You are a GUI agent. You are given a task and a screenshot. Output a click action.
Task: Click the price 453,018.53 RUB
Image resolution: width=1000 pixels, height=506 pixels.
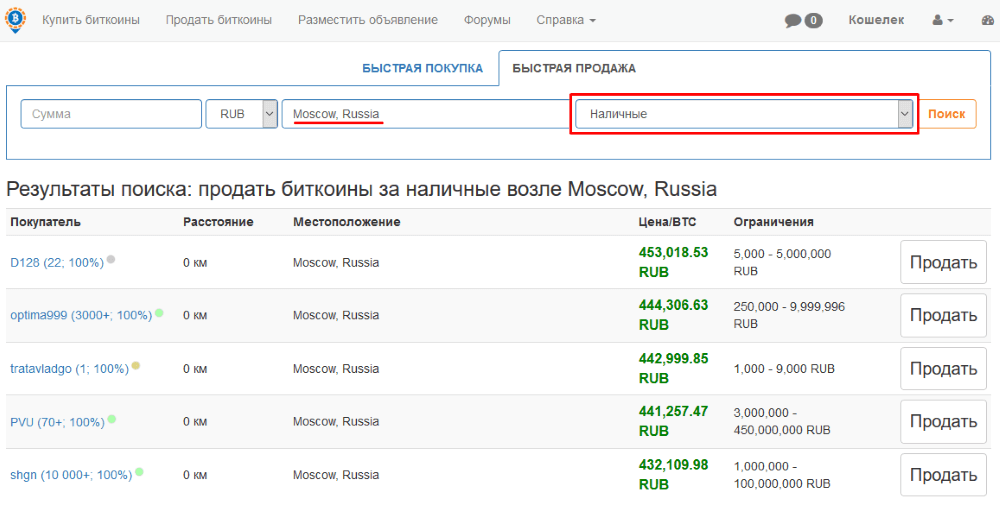(673, 262)
